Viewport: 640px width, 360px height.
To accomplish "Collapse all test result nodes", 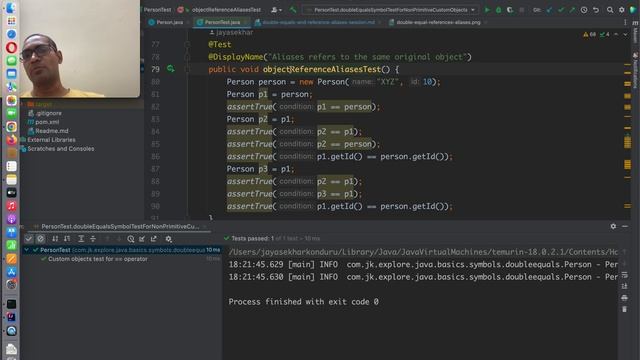I will [93, 239].
